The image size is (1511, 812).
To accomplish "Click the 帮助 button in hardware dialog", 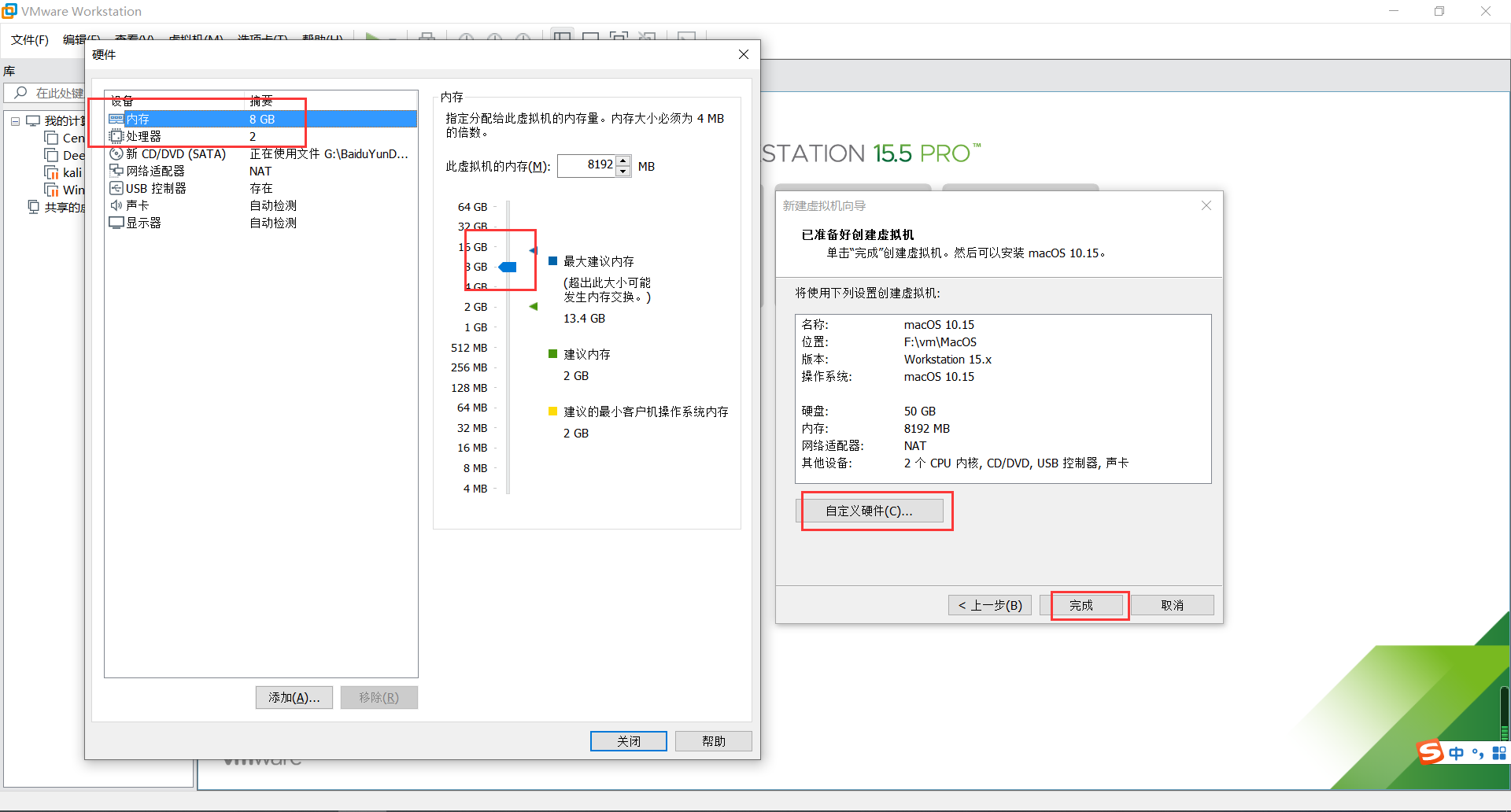I will [x=714, y=741].
